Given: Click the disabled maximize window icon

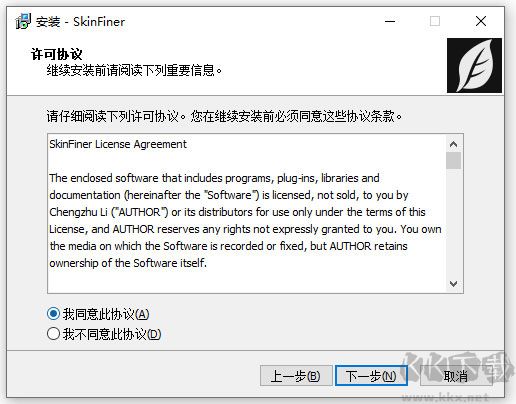Looking at the screenshot, I should point(435,21).
